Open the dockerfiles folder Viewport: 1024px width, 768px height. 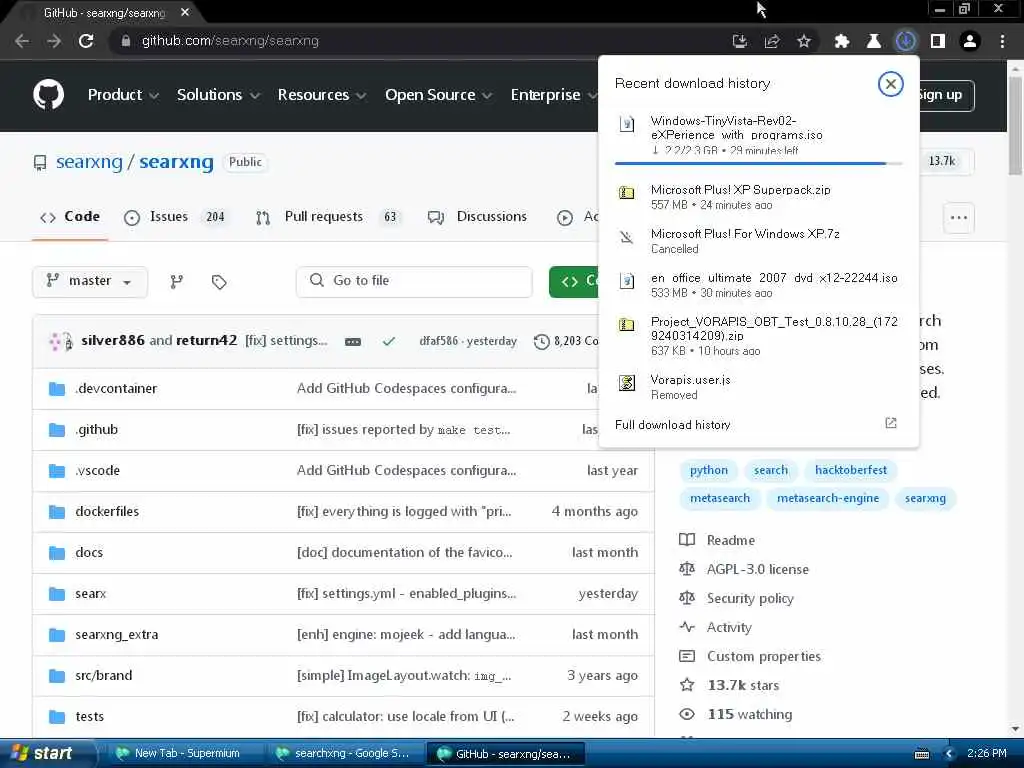coord(107,511)
